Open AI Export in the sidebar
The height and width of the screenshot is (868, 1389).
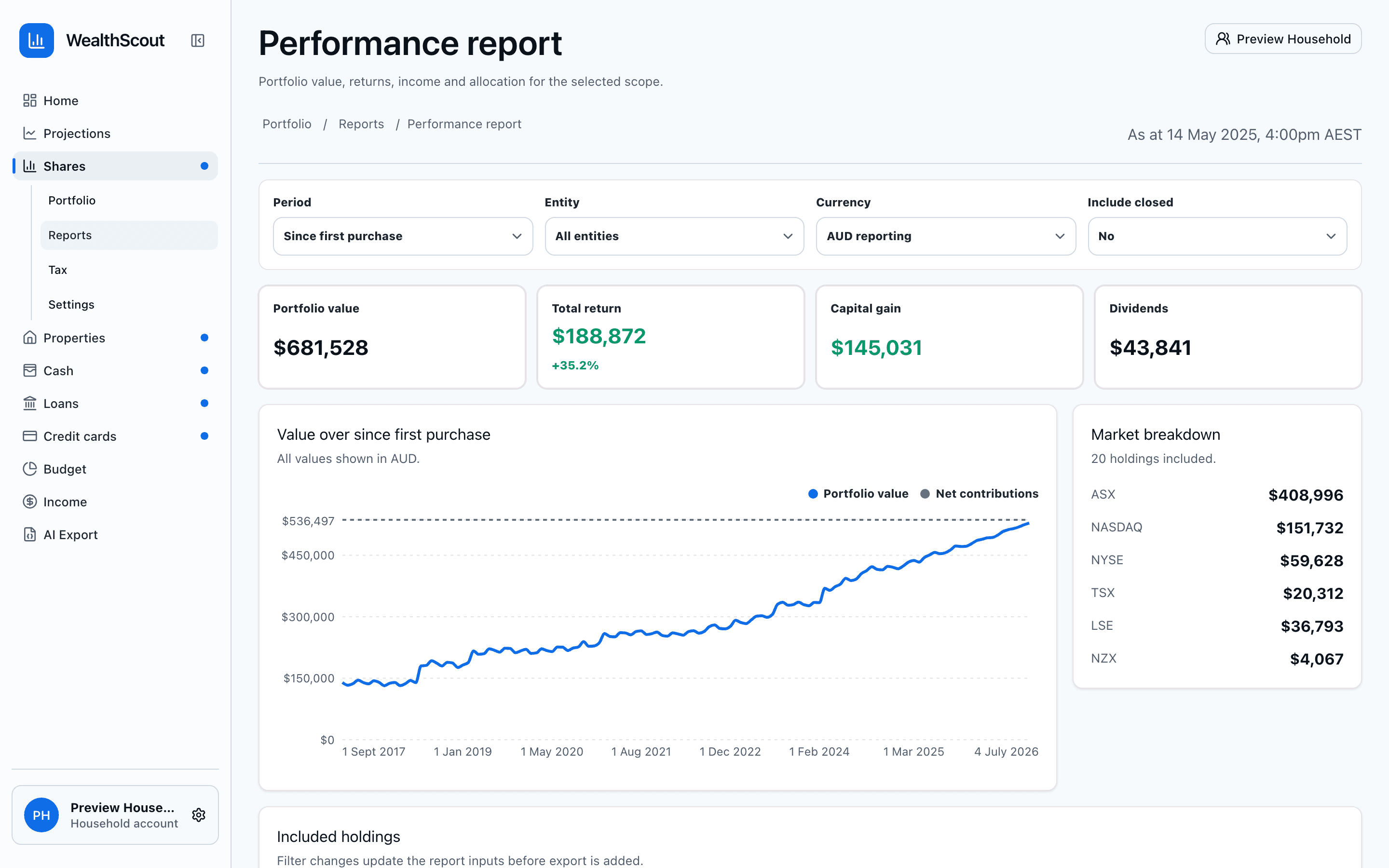pos(115,534)
